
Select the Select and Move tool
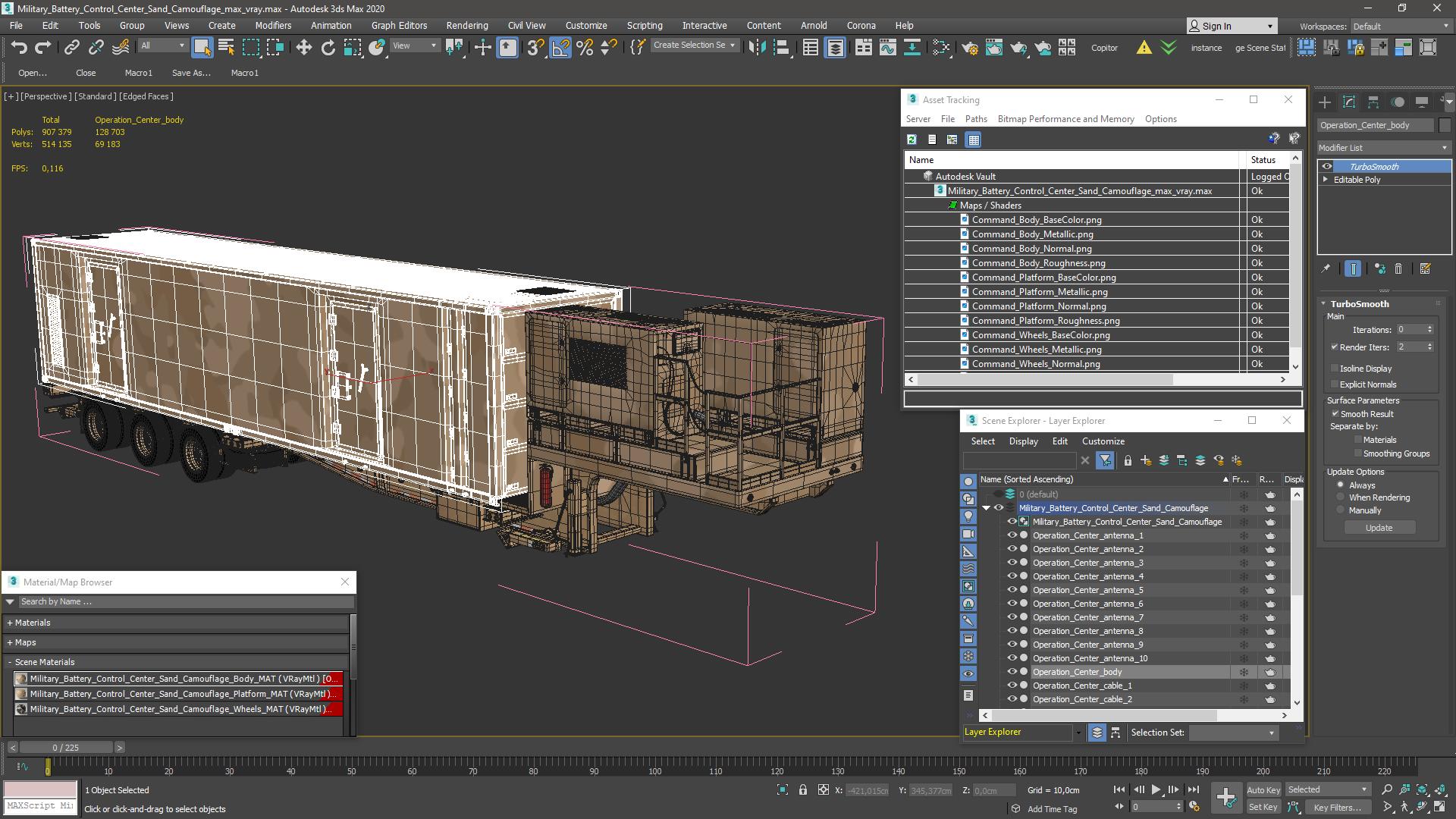tap(303, 48)
